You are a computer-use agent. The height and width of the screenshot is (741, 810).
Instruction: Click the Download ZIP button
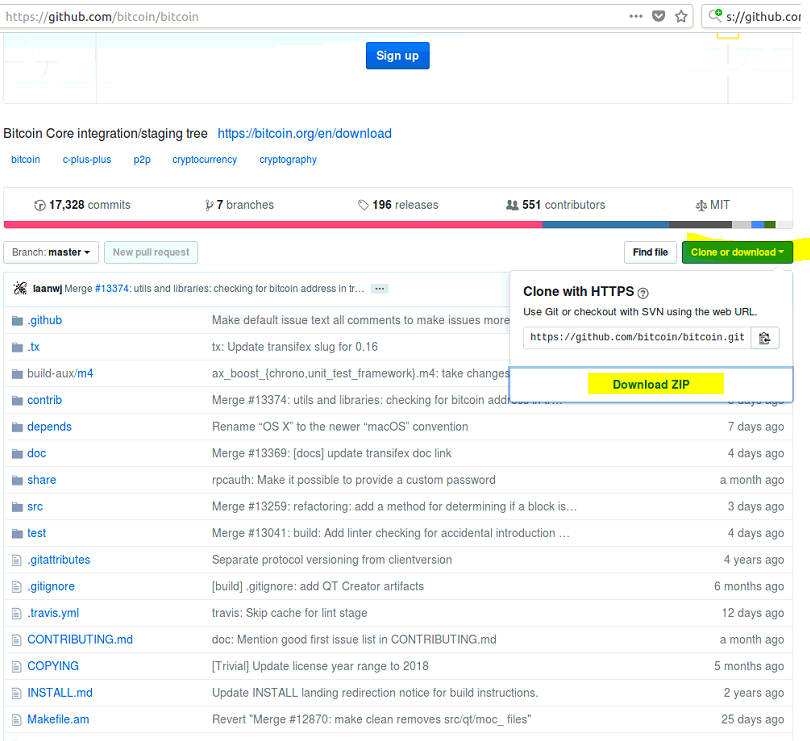click(x=652, y=384)
